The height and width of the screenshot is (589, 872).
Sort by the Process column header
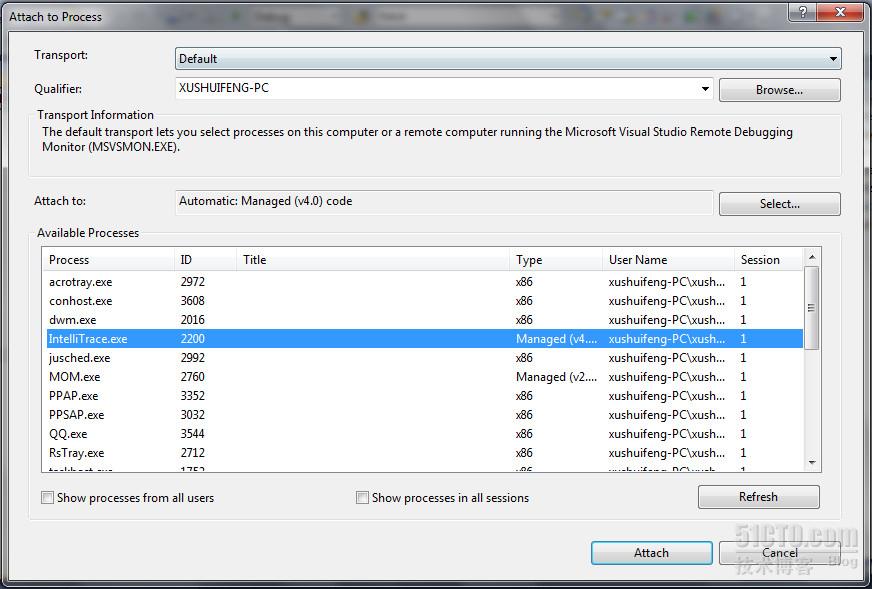(108, 260)
